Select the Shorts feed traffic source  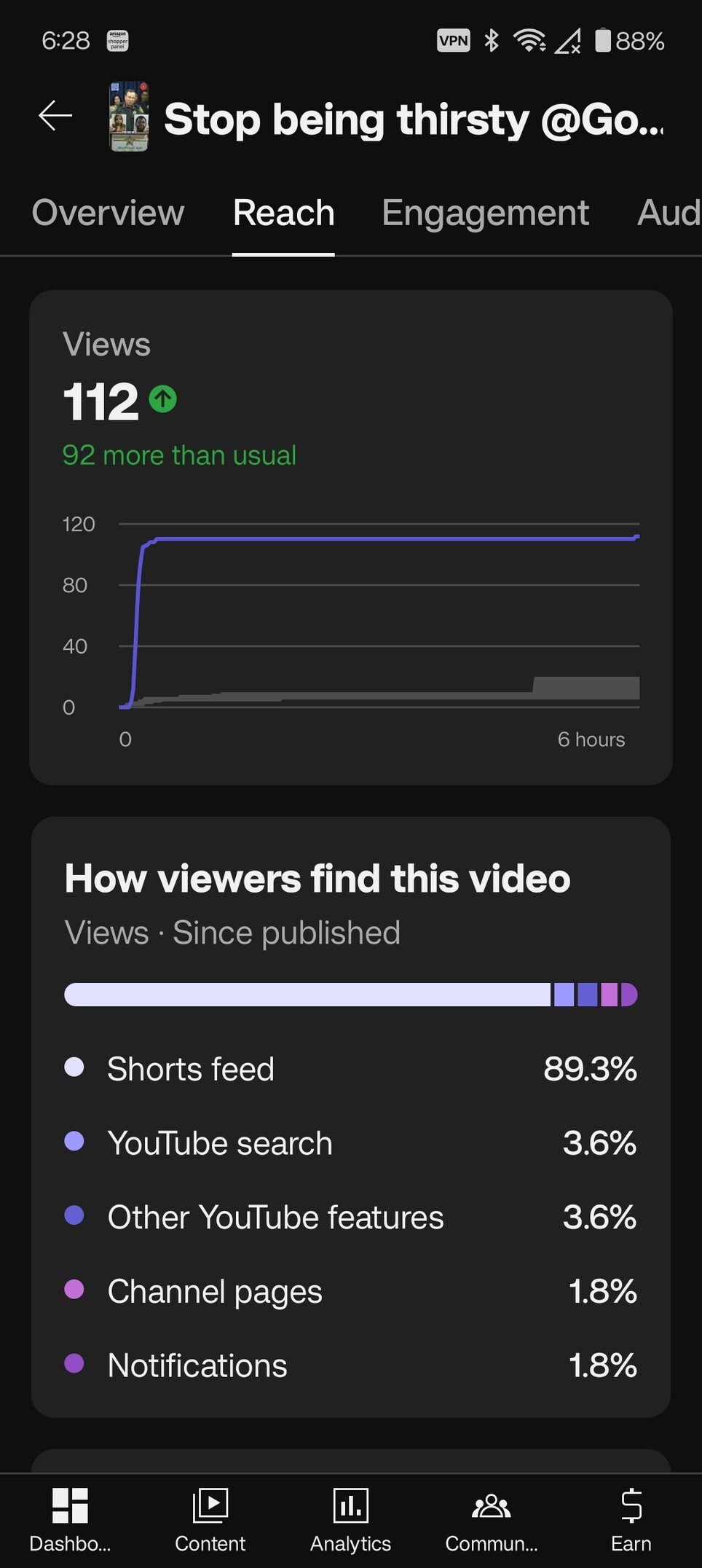(x=350, y=1069)
